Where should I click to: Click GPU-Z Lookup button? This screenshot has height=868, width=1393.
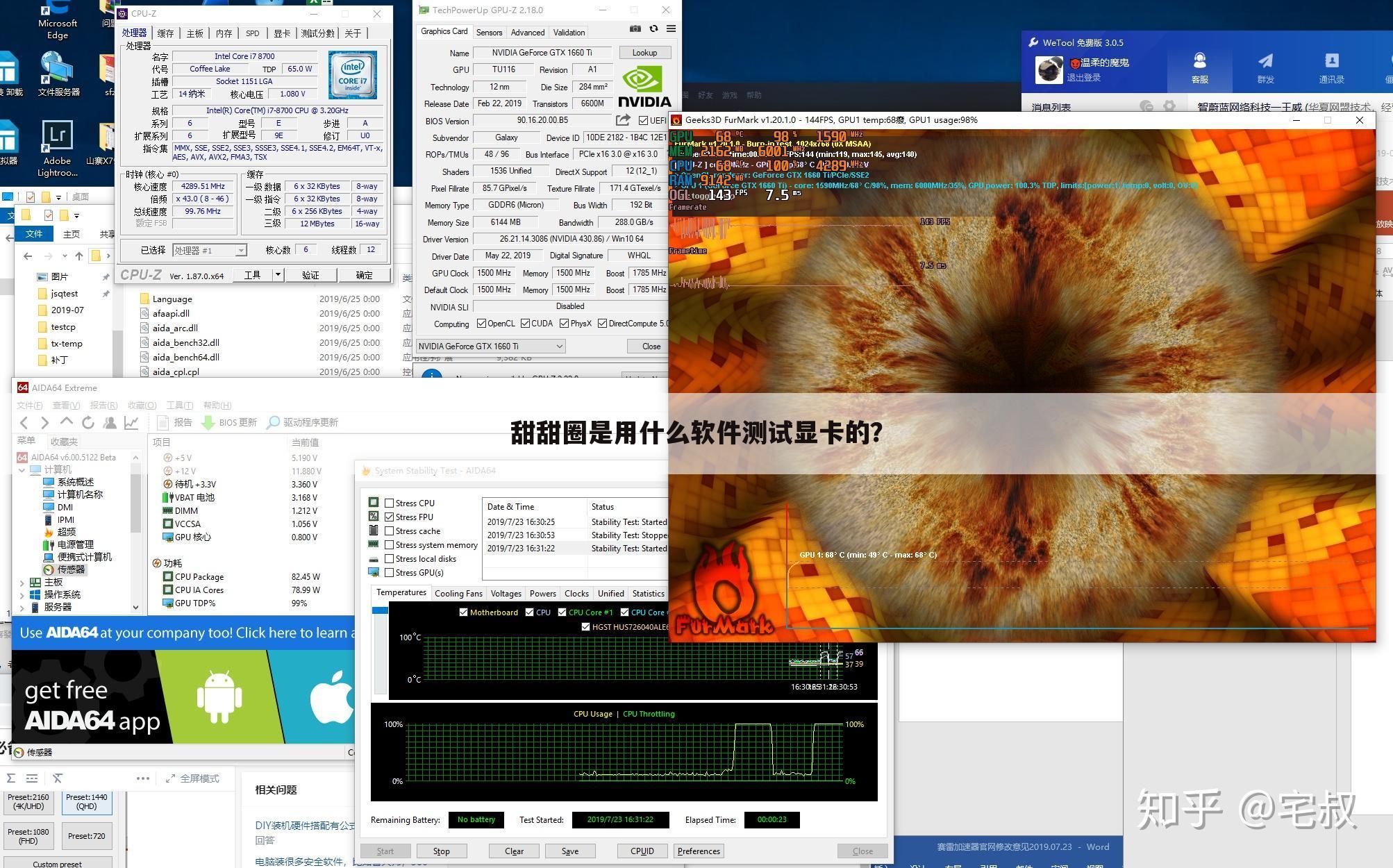(x=644, y=53)
